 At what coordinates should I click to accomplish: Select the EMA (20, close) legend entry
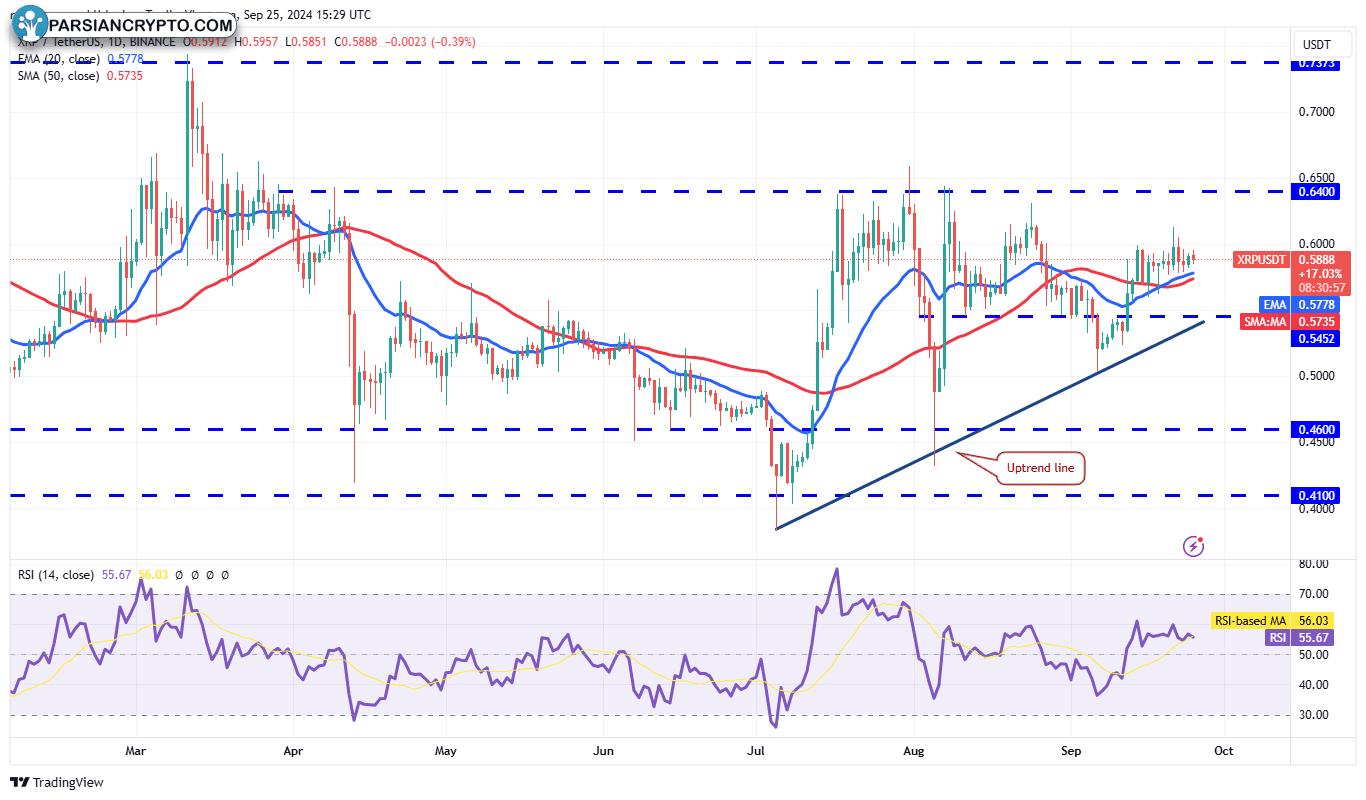pos(80,59)
